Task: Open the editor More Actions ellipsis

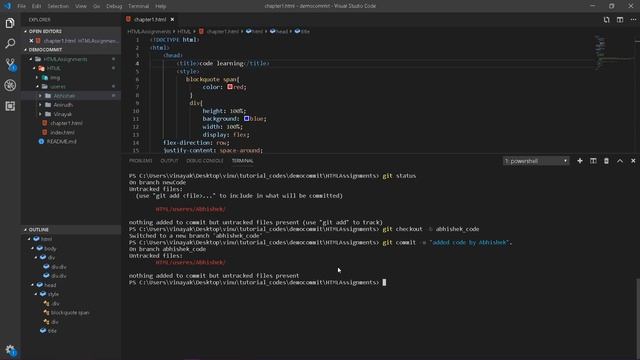Action: (x=633, y=19)
